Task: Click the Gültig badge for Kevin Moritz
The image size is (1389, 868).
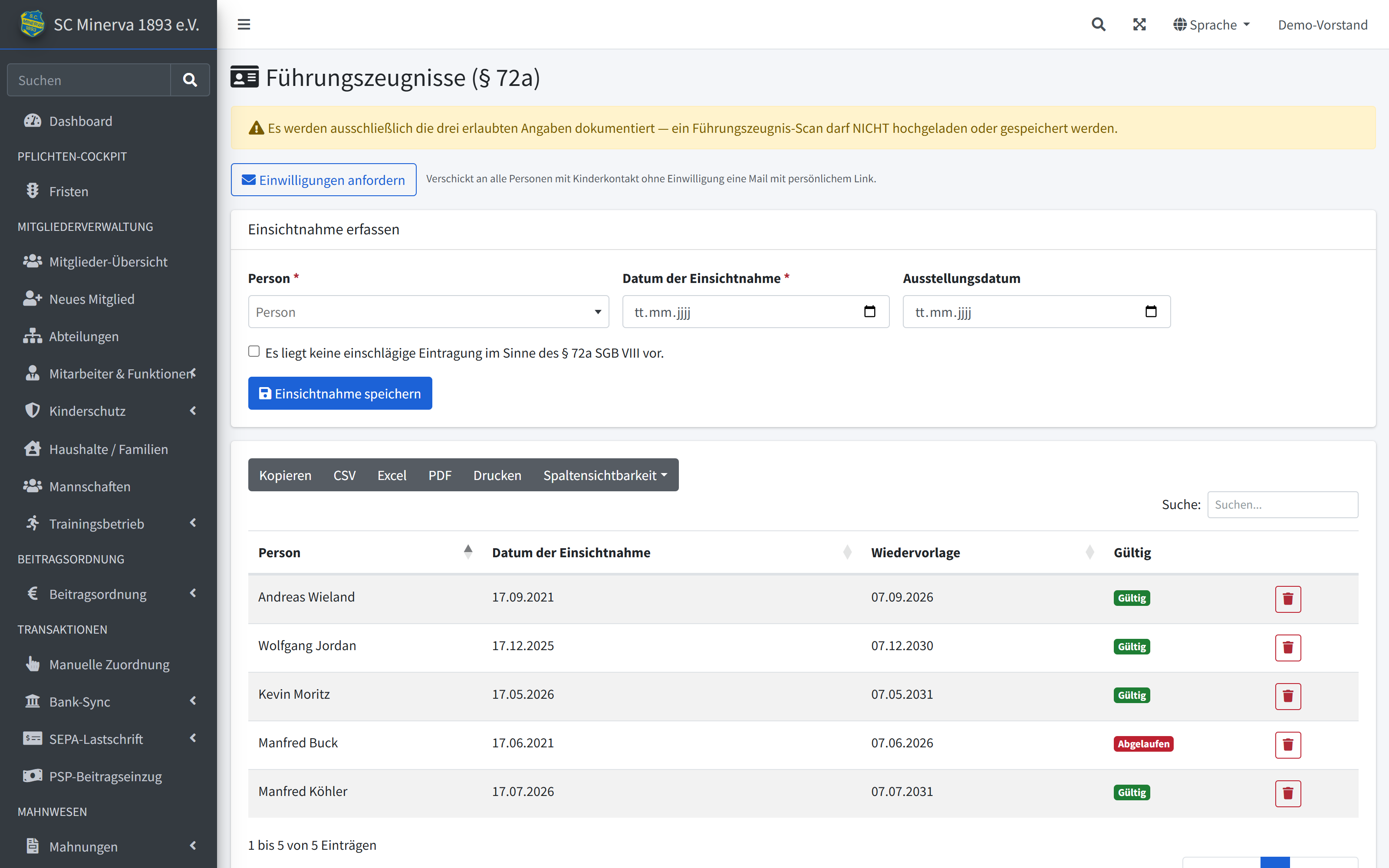Action: [x=1132, y=696]
